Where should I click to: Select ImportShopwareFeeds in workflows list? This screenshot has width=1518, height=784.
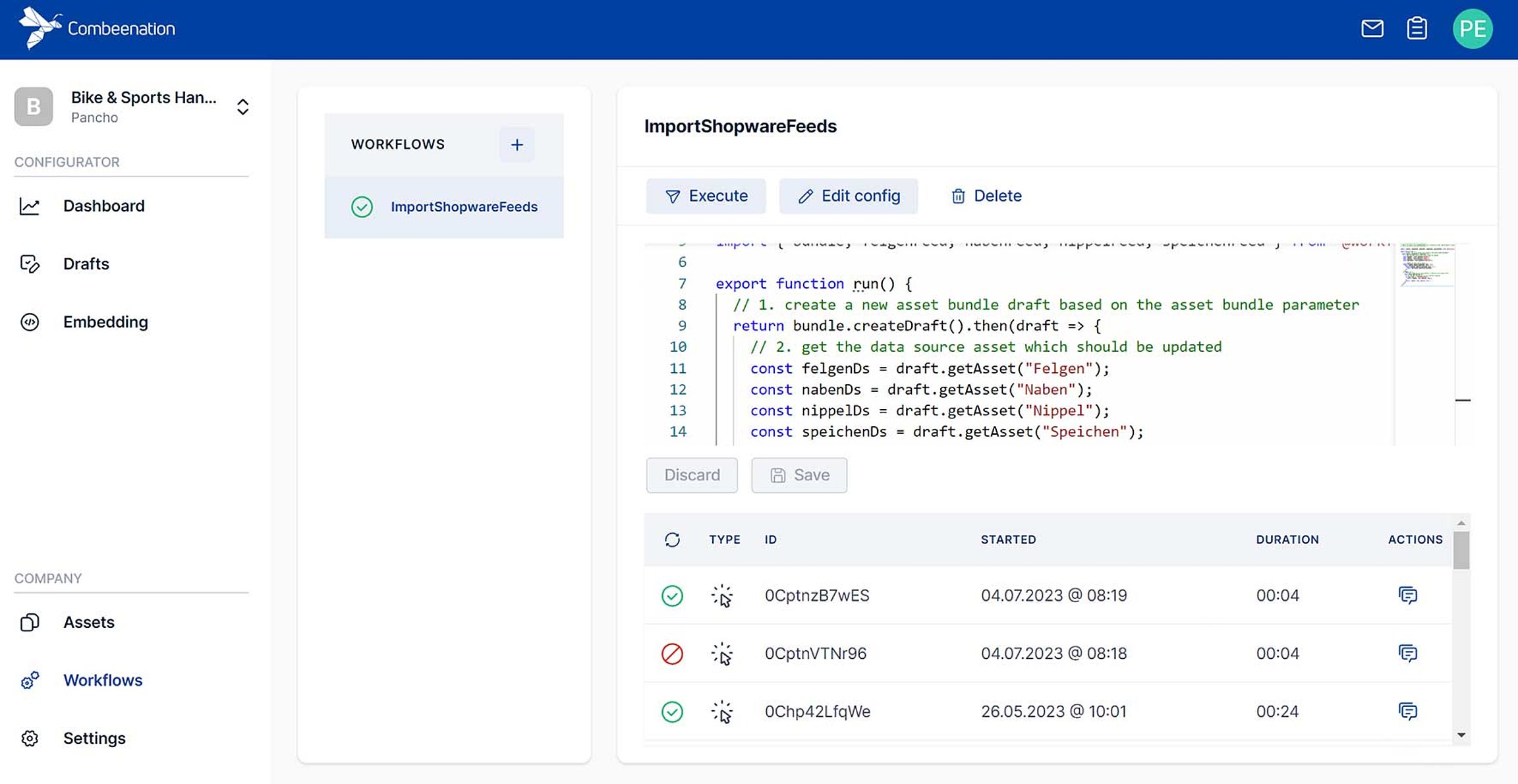[463, 207]
